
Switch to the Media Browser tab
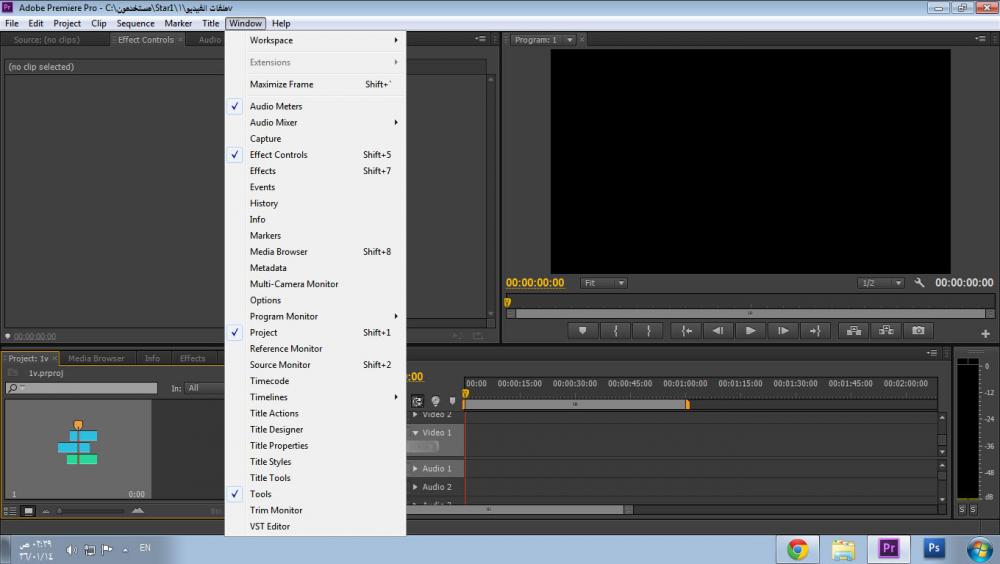96,358
